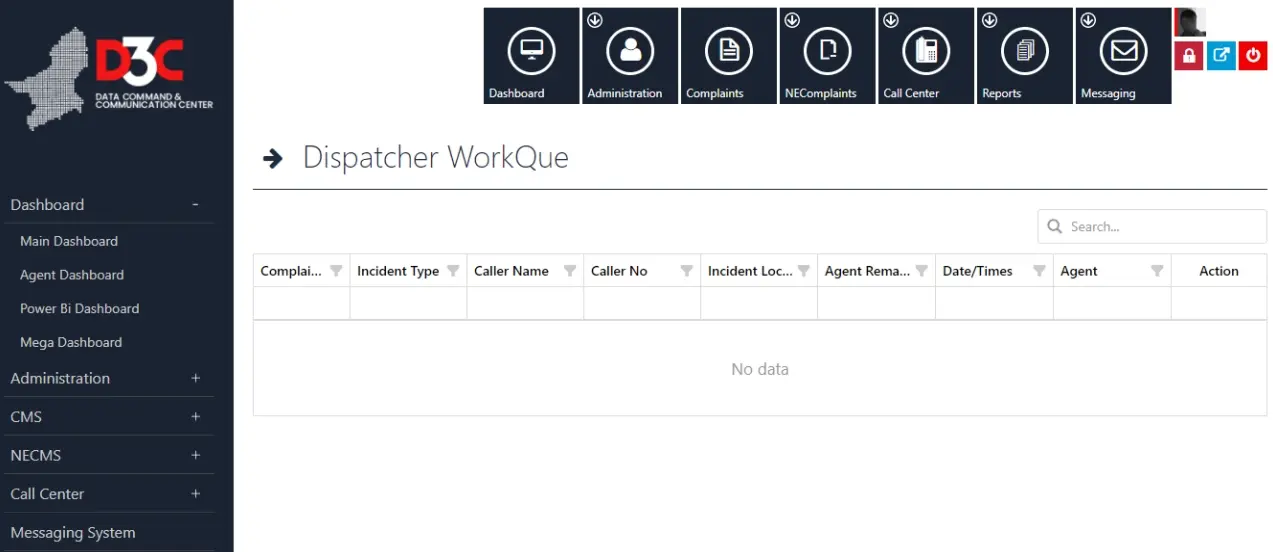
Task: Collapse the Dashboard sidebar section
Action: coord(195,204)
